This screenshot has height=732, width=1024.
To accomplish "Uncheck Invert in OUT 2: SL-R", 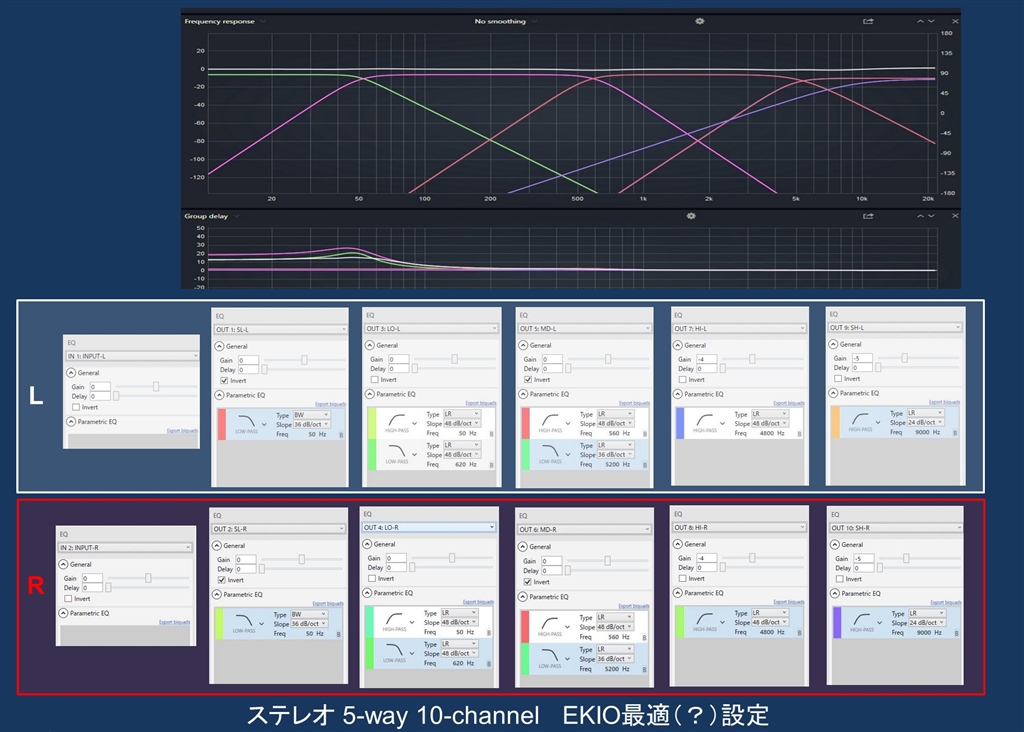I will (x=221, y=579).
